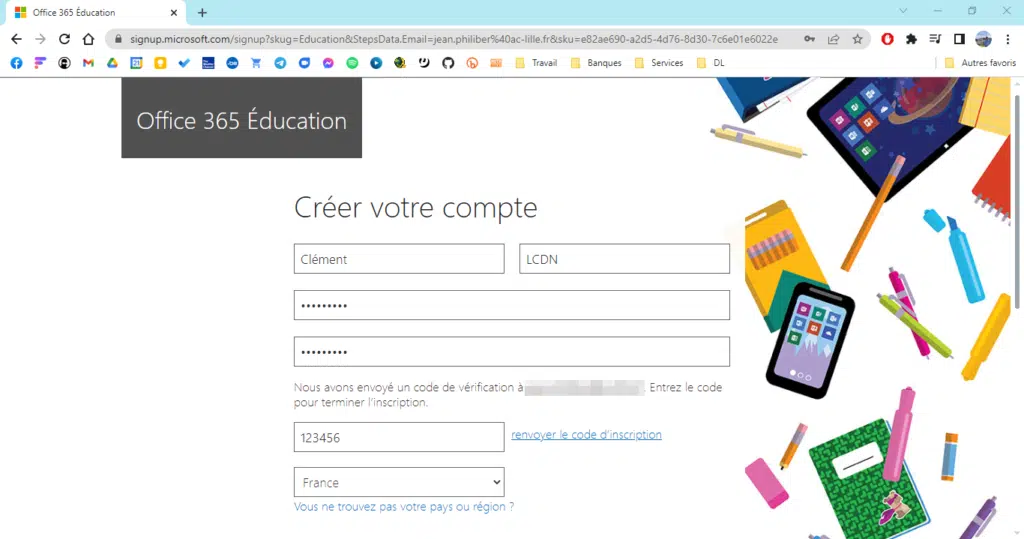Bookmark this page with the star icon
Screen dimensions: 1024x539
pyautogui.click(x=857, y=39)
